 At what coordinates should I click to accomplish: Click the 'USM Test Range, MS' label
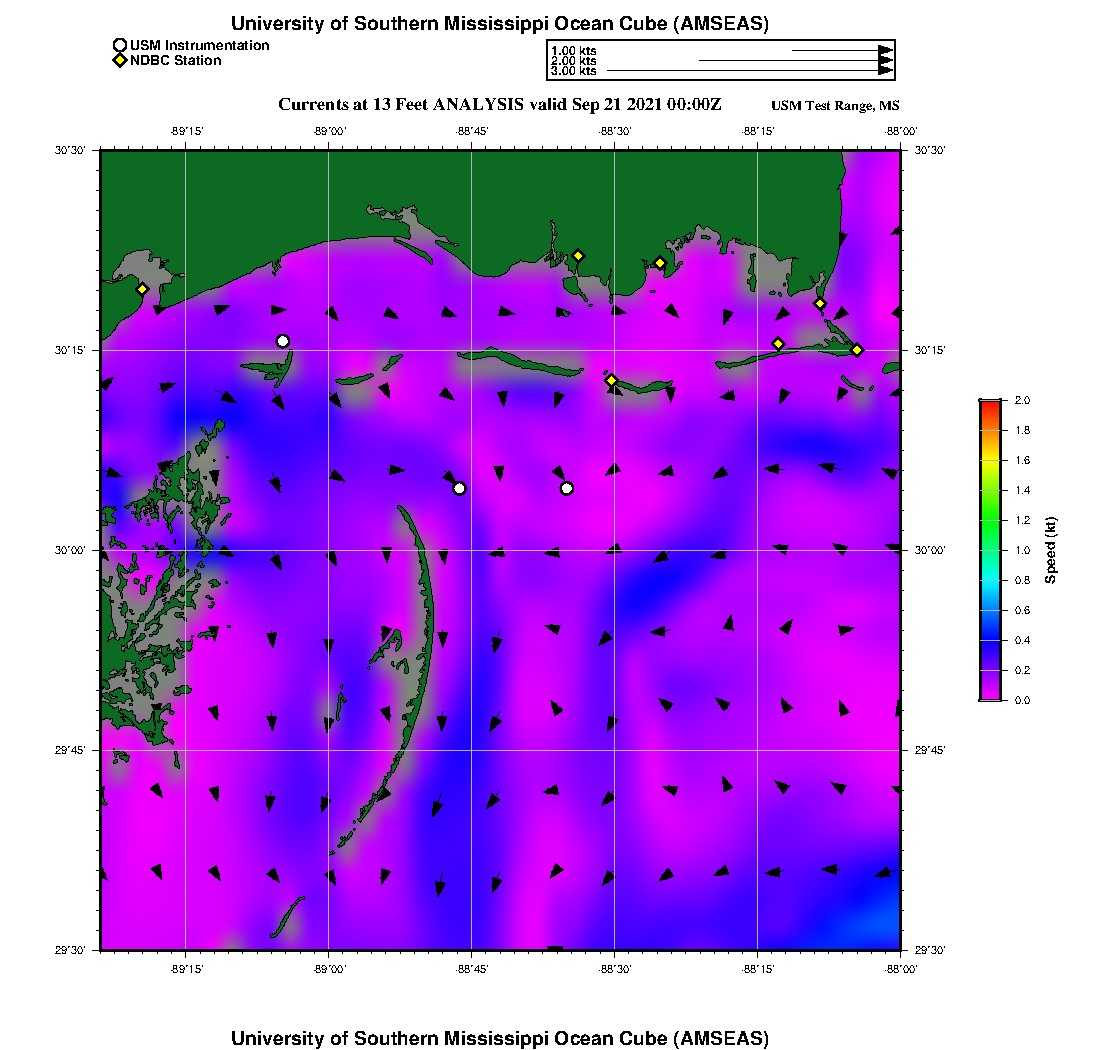click(x=835, y=106)
